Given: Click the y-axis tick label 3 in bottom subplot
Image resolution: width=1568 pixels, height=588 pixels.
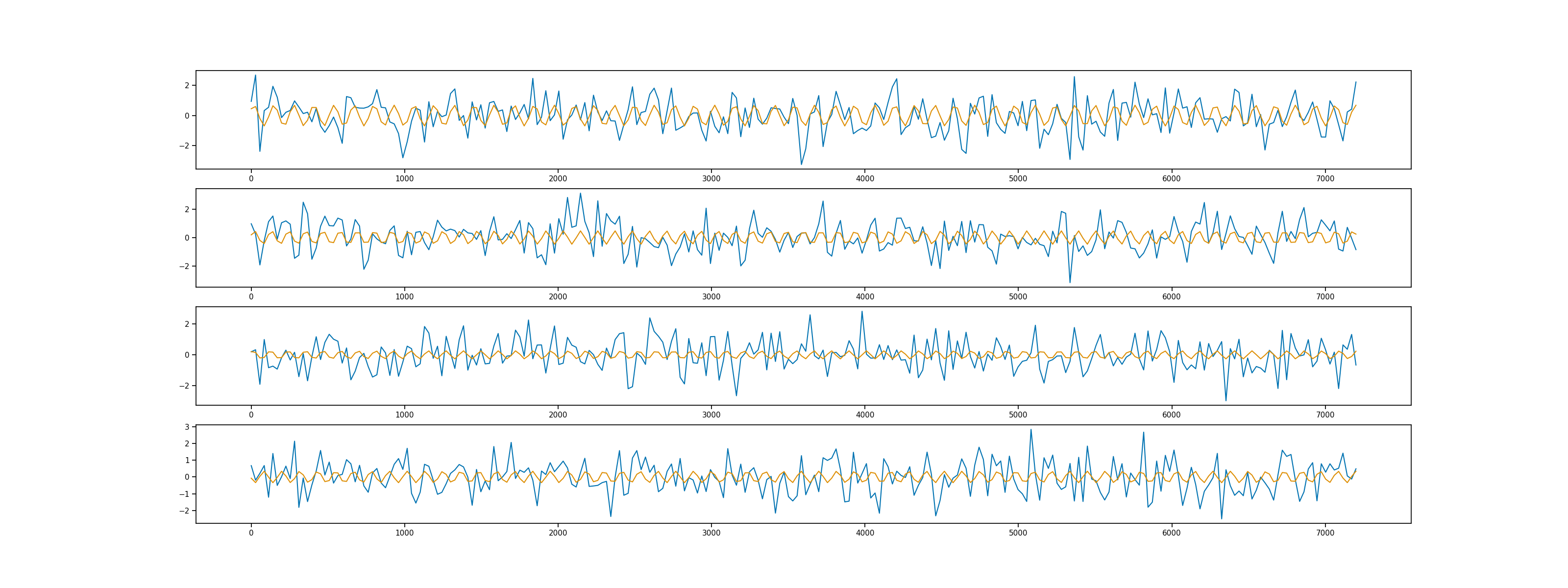Looking at the screenshot, I should coord(187,427).
